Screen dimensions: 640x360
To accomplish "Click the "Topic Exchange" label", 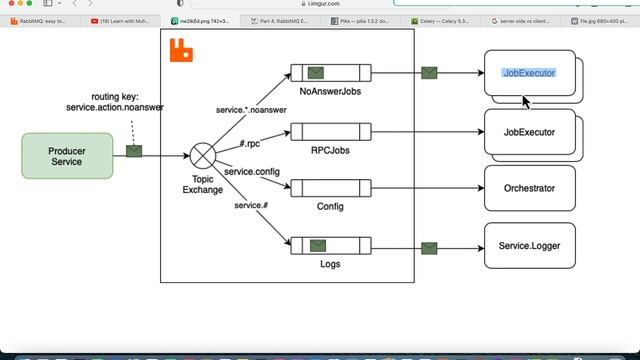I will pyautogui.click(x=203, y=184).
